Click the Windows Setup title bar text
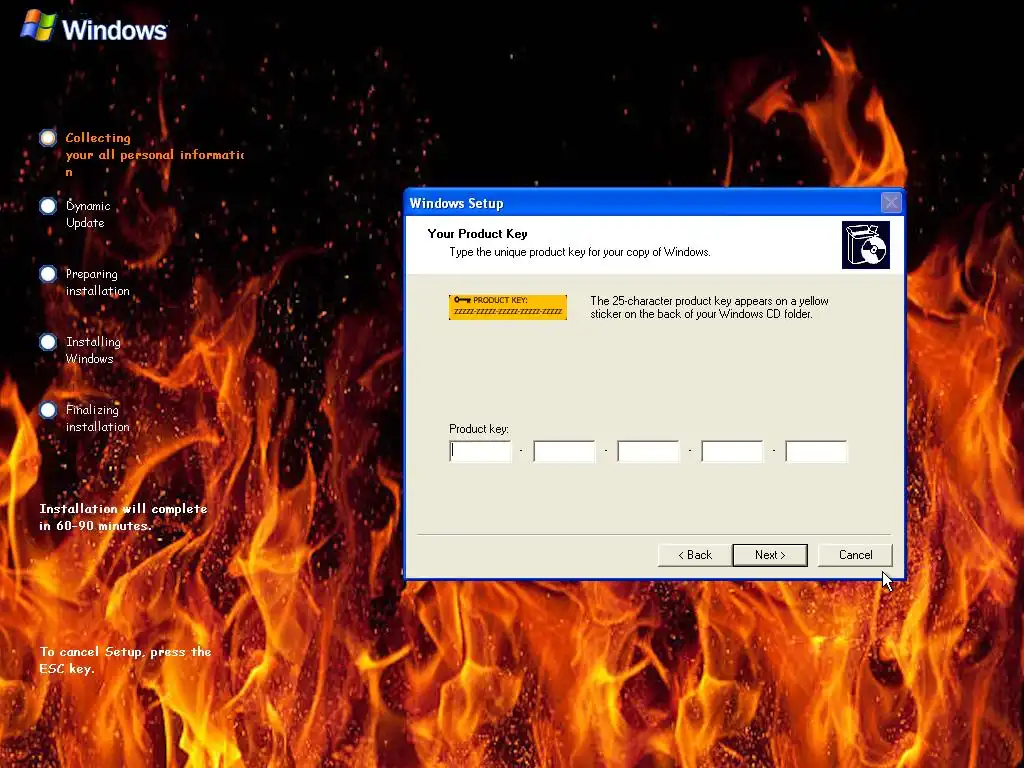The width and height of the screenshot is (1024, 768). click(x=456, y=203)
